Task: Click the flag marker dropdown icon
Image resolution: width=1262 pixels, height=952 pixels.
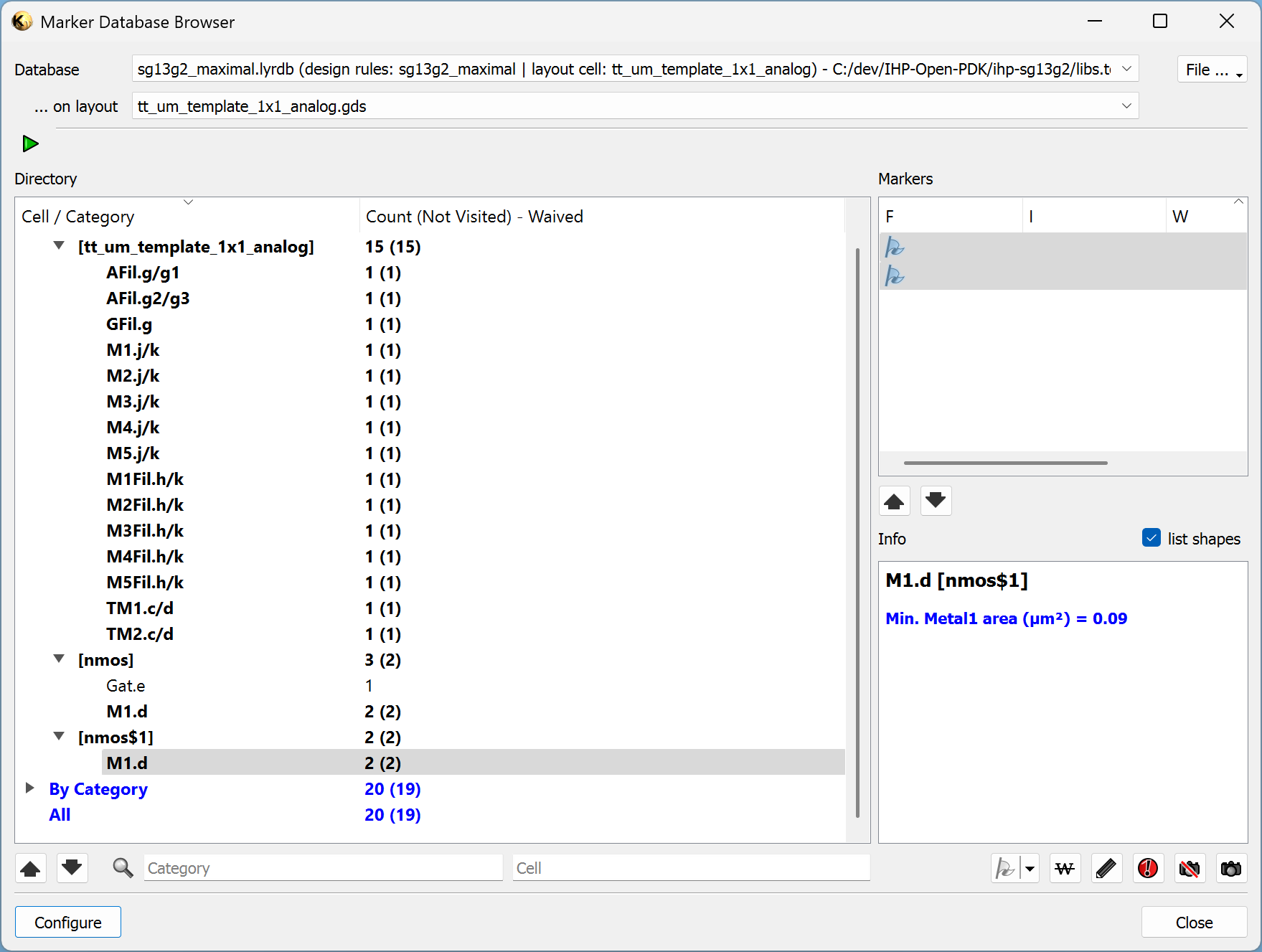Action: (1005, 869)
